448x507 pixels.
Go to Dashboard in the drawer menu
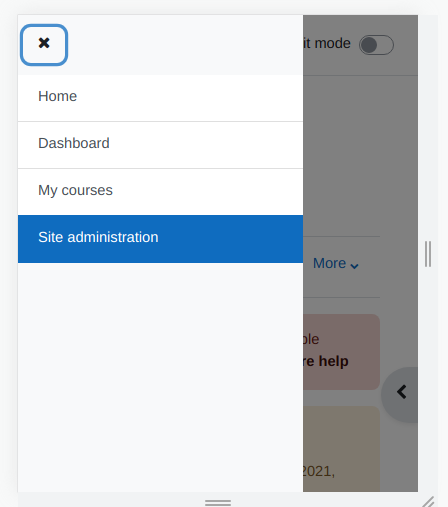(x=160, y=145)
